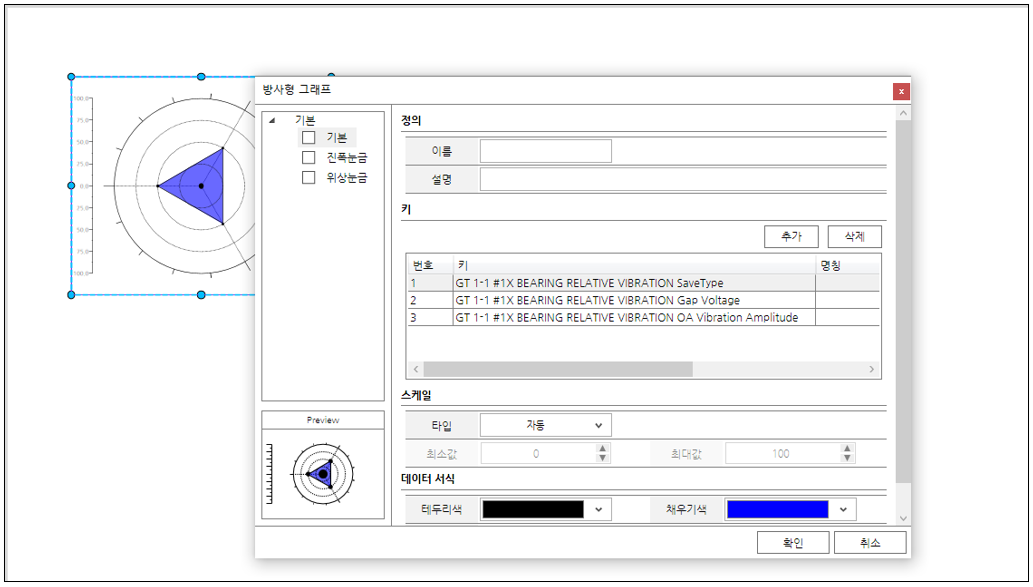The width and height of the screenshot is (1033, 587).
Task: Enable the 진폭눈금 checkbox
Action: (308, 157)
